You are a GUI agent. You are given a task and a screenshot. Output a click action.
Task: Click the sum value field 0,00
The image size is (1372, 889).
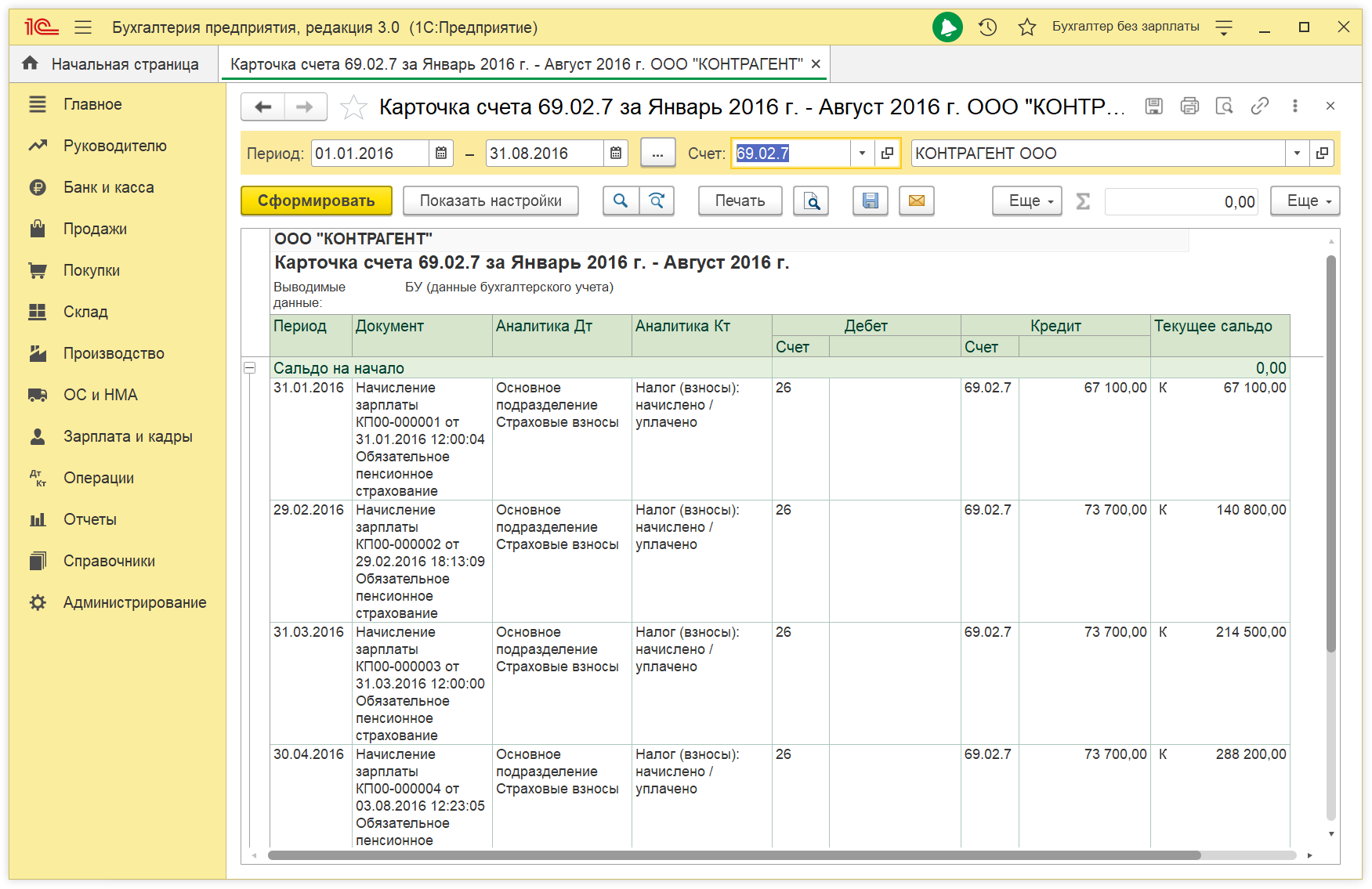(1181, 201)
